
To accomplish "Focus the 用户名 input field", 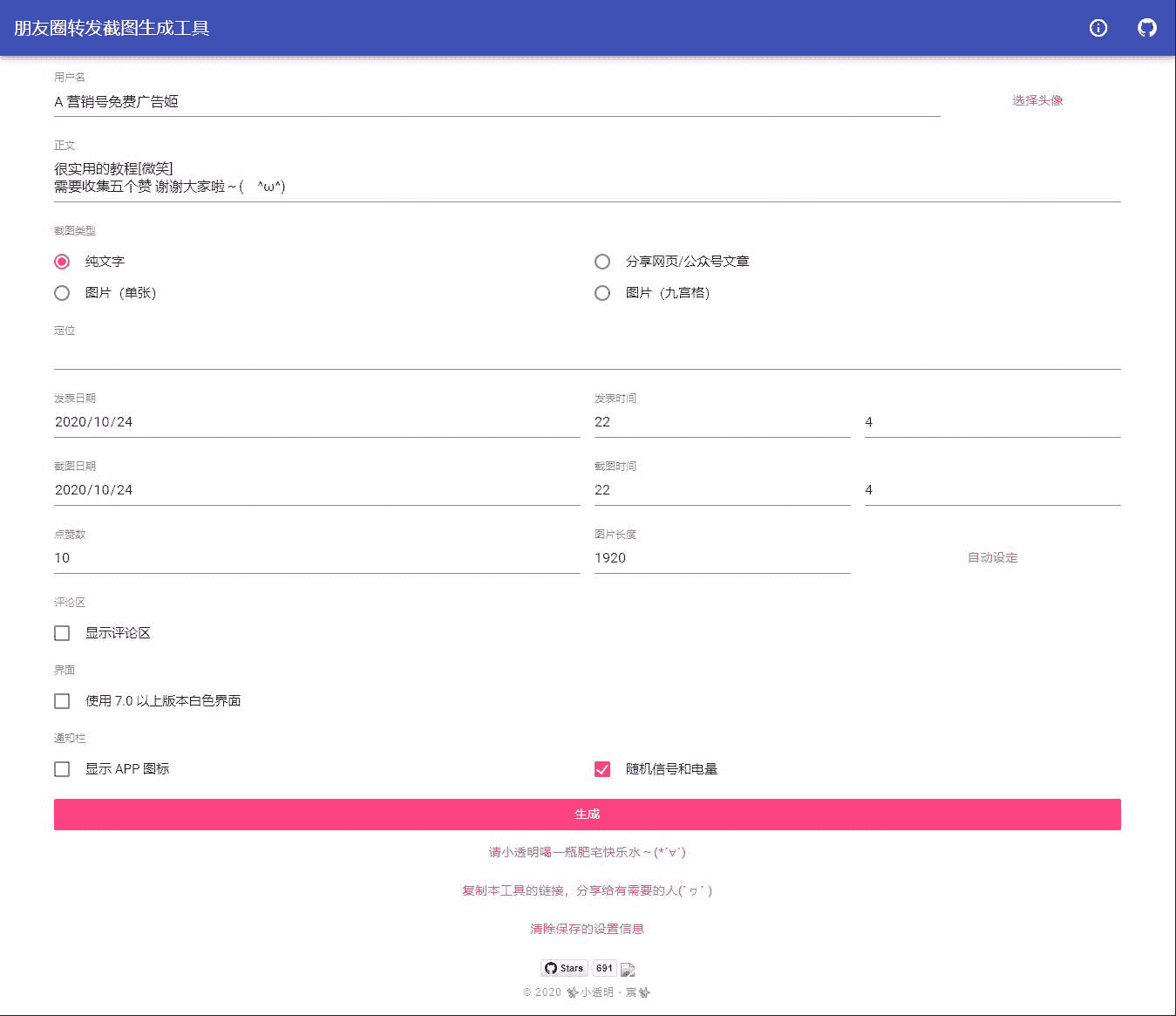I will click(497, 102).
